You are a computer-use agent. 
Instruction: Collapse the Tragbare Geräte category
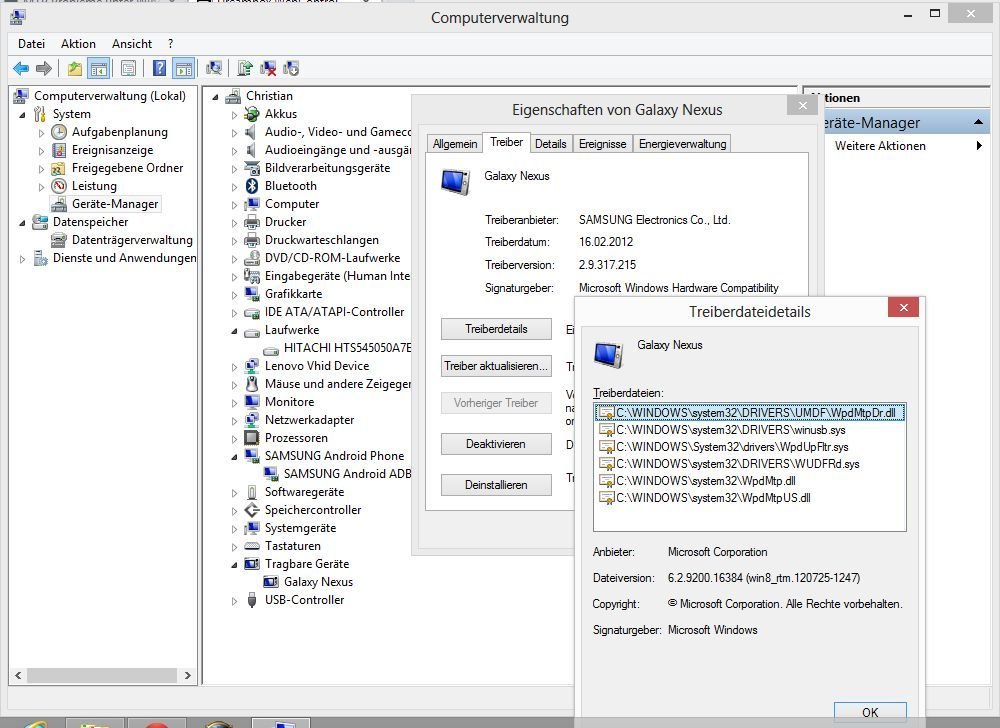click(234, 565)
